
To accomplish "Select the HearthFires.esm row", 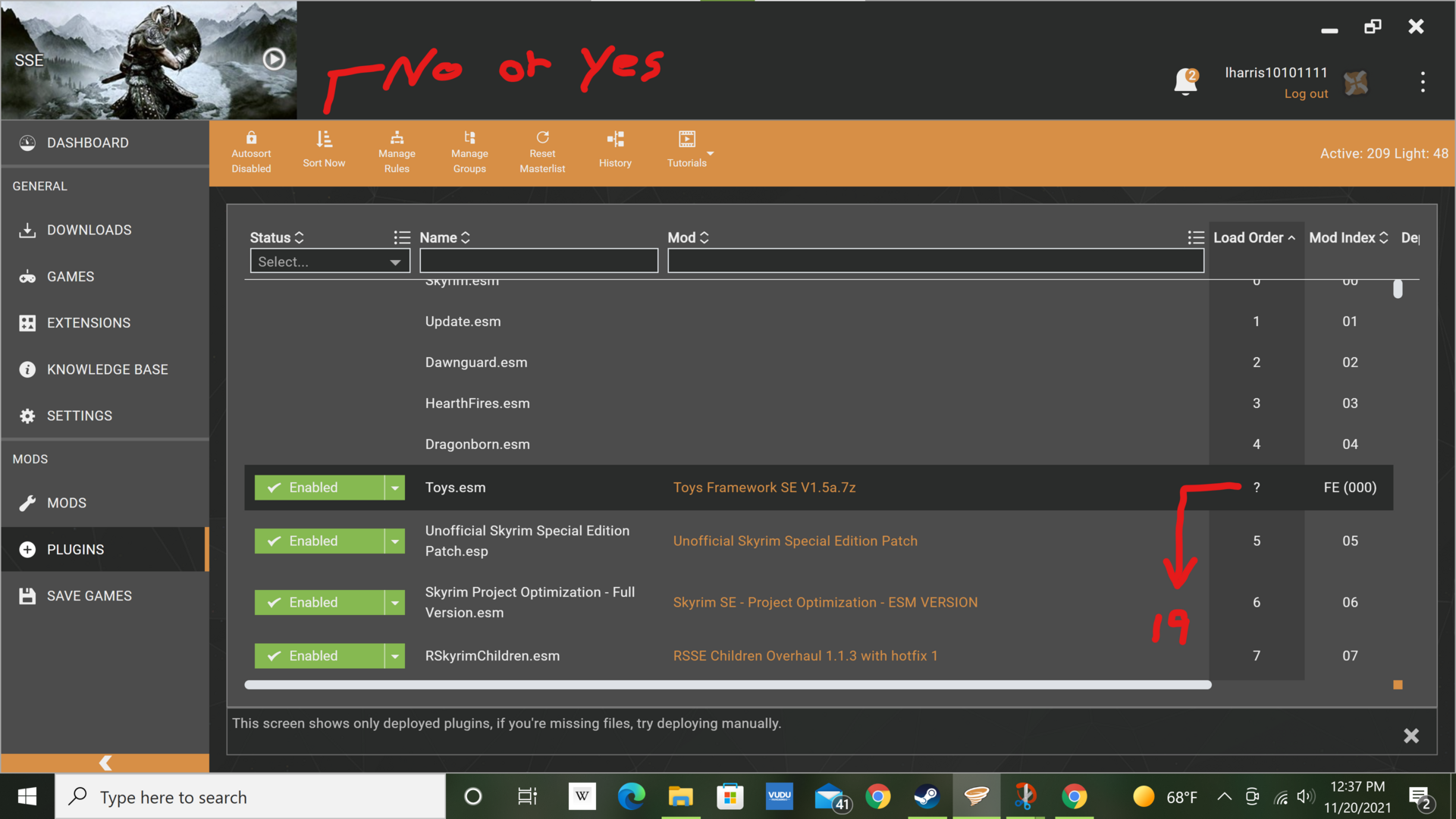I will point(818,403).
